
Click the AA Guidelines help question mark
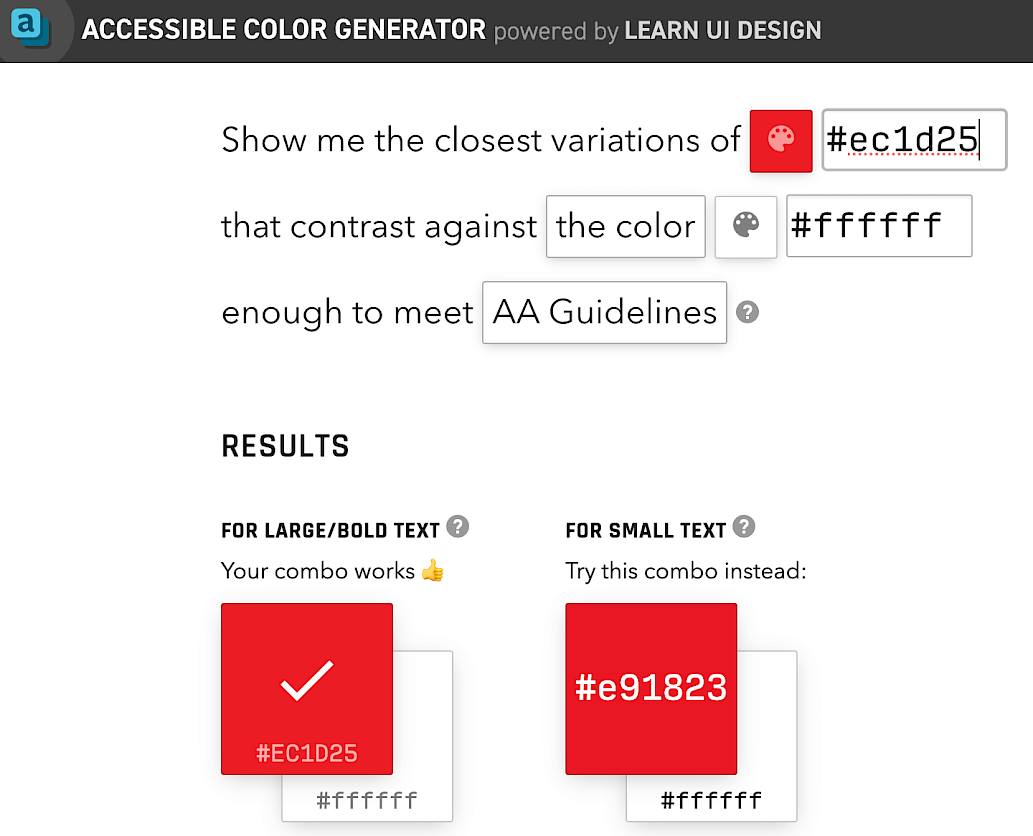pos(747,312)
